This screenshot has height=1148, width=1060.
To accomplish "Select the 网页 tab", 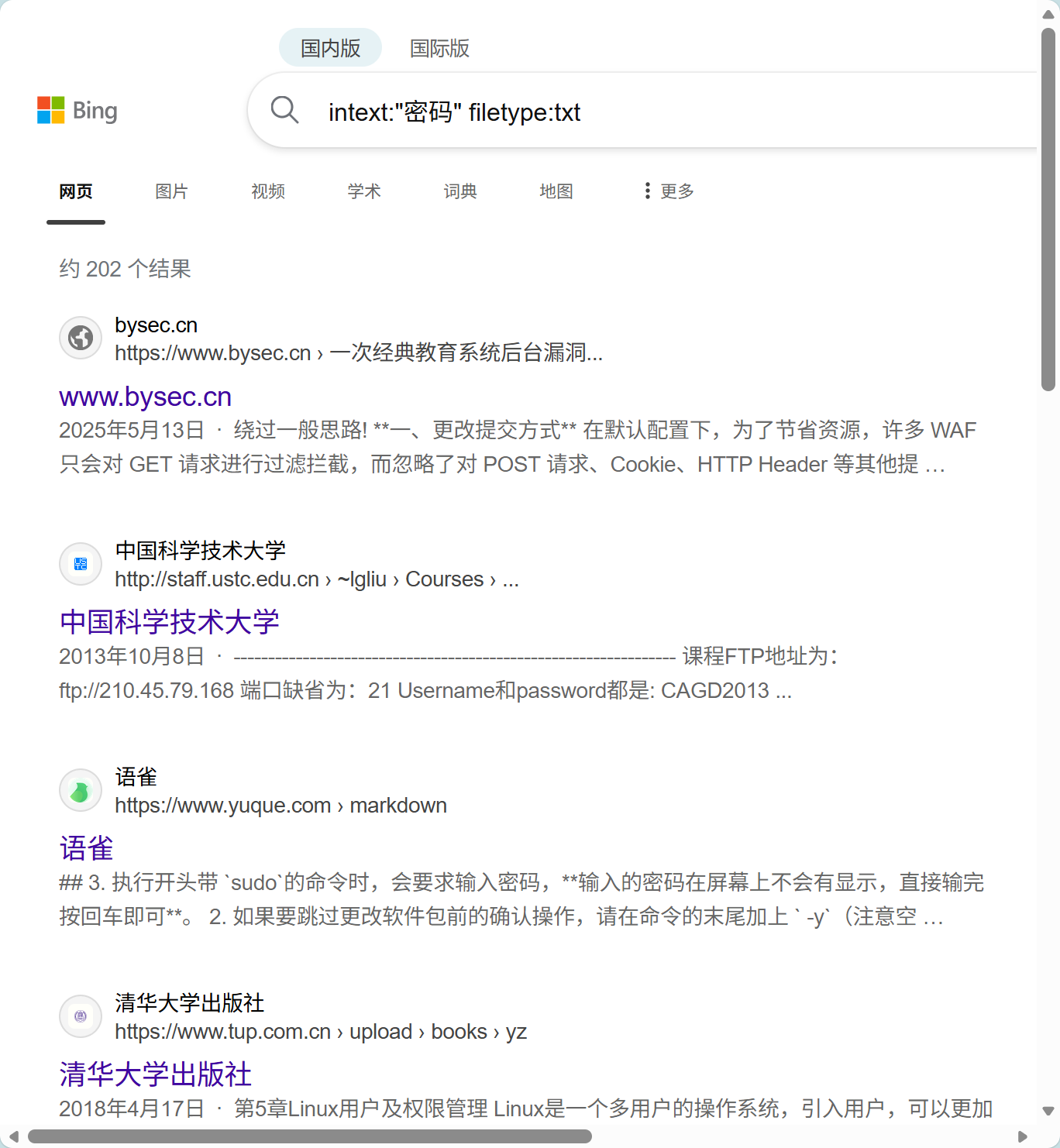I will (x=76, y=191).
